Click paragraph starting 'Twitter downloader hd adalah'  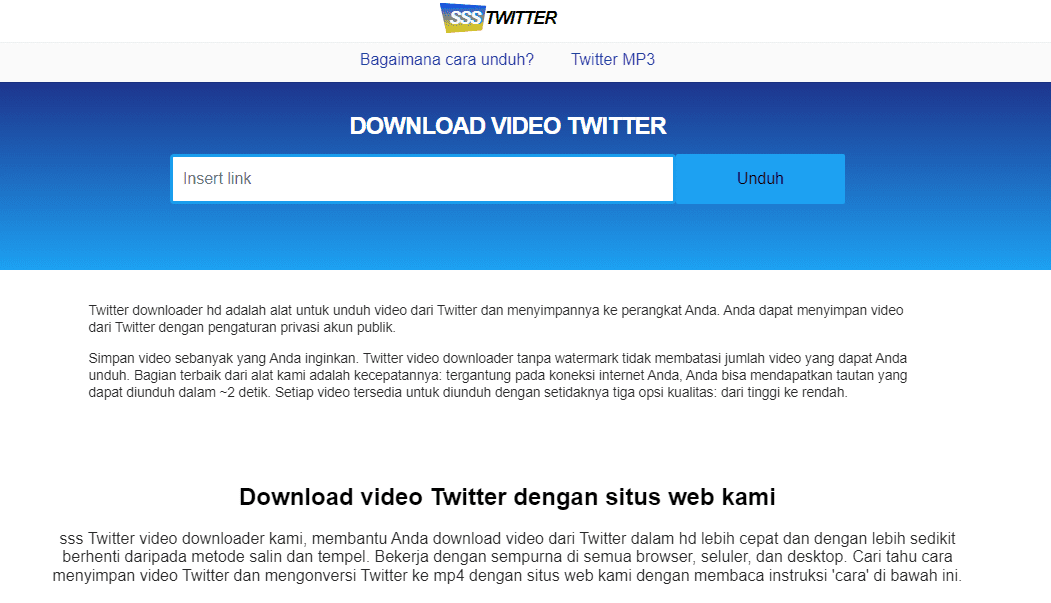[496, 319]
